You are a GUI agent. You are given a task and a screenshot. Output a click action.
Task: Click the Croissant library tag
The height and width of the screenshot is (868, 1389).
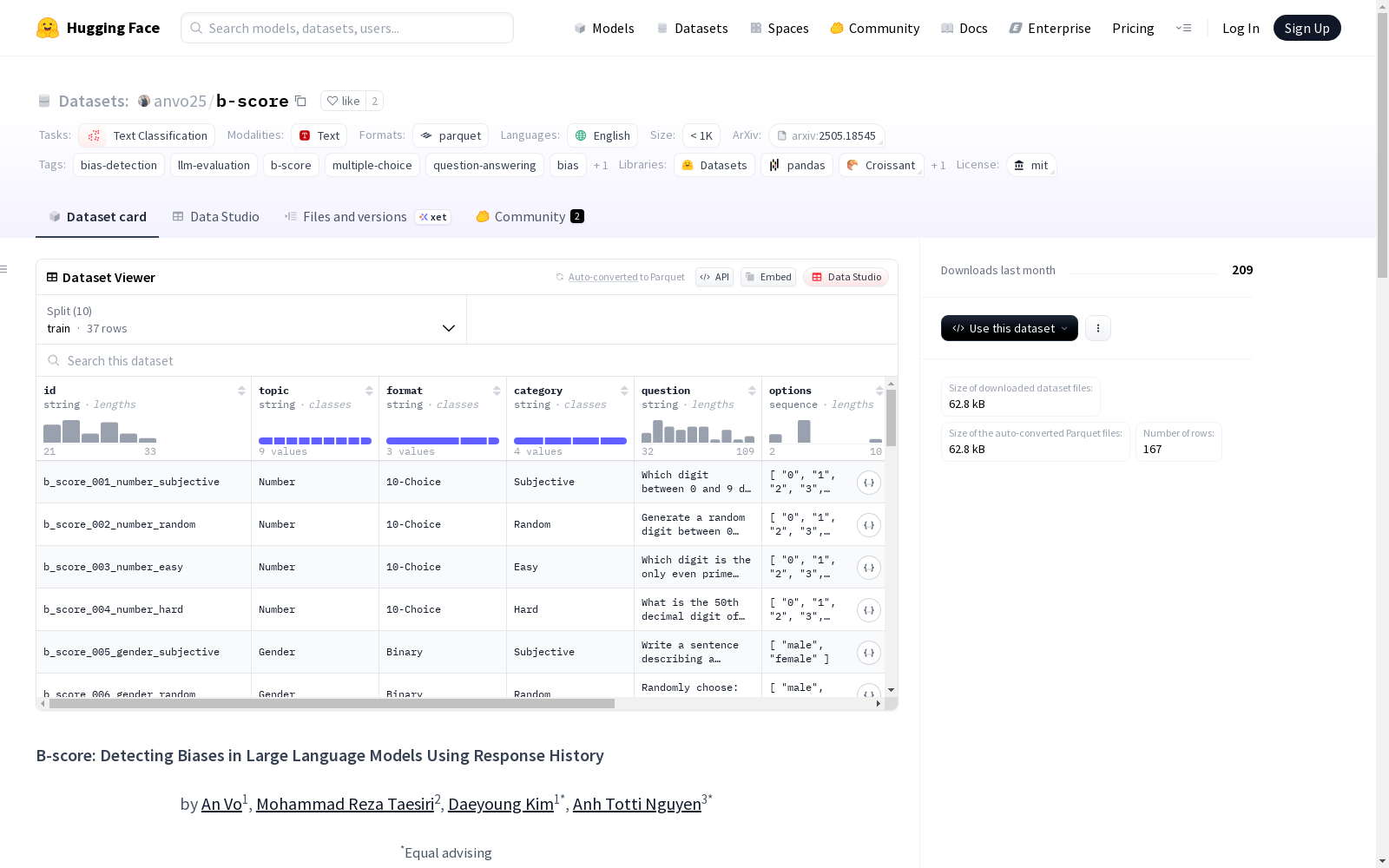click(x=881, y=165)
